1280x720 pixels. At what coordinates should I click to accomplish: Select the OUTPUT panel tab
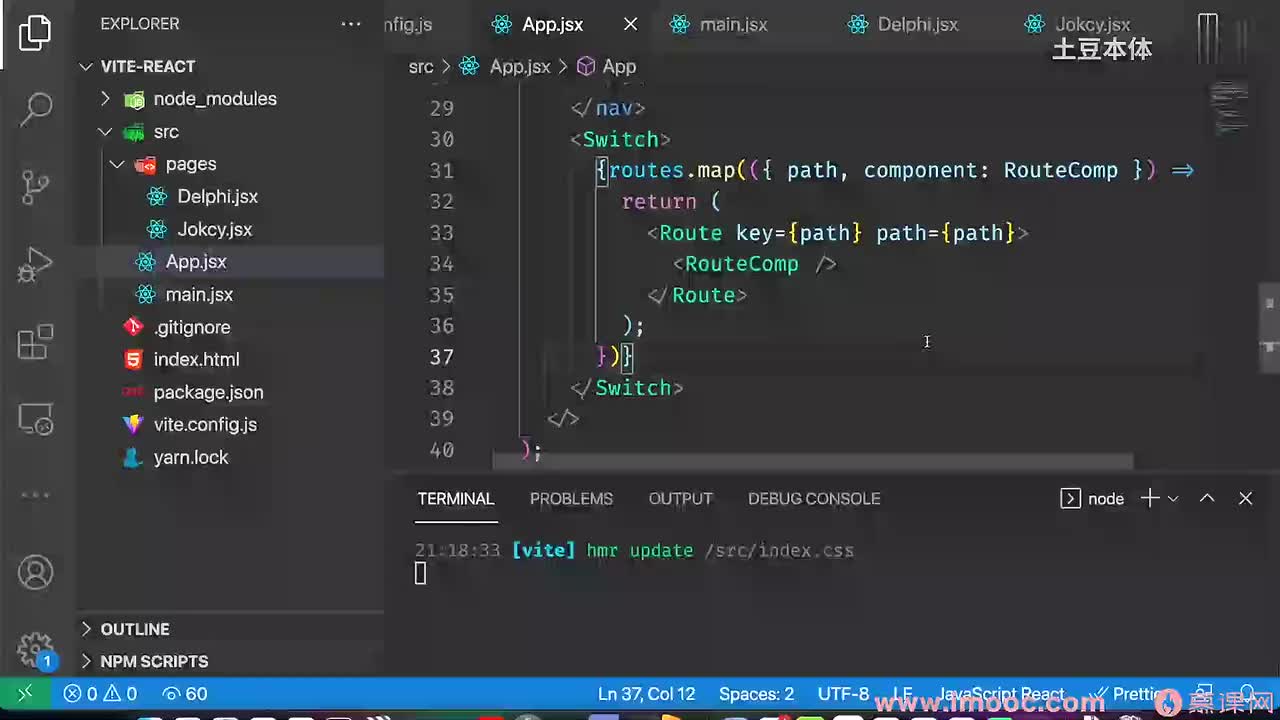(681, 498)
